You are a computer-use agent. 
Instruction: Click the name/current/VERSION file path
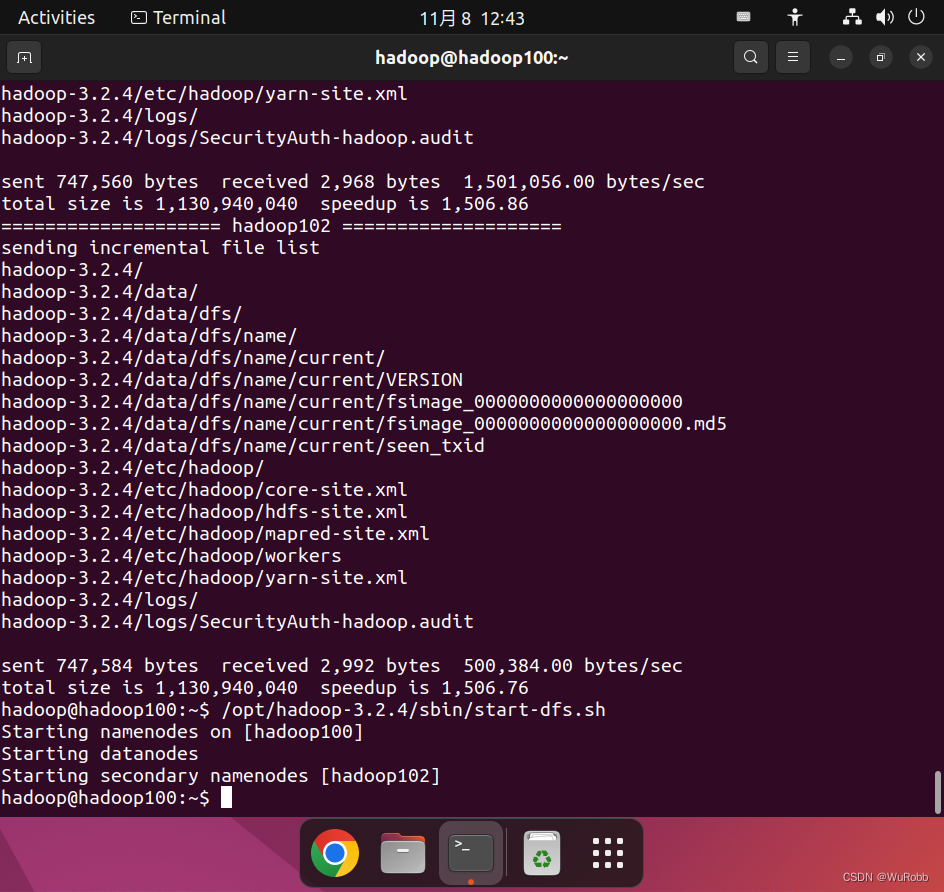click(x=232, y=380)
